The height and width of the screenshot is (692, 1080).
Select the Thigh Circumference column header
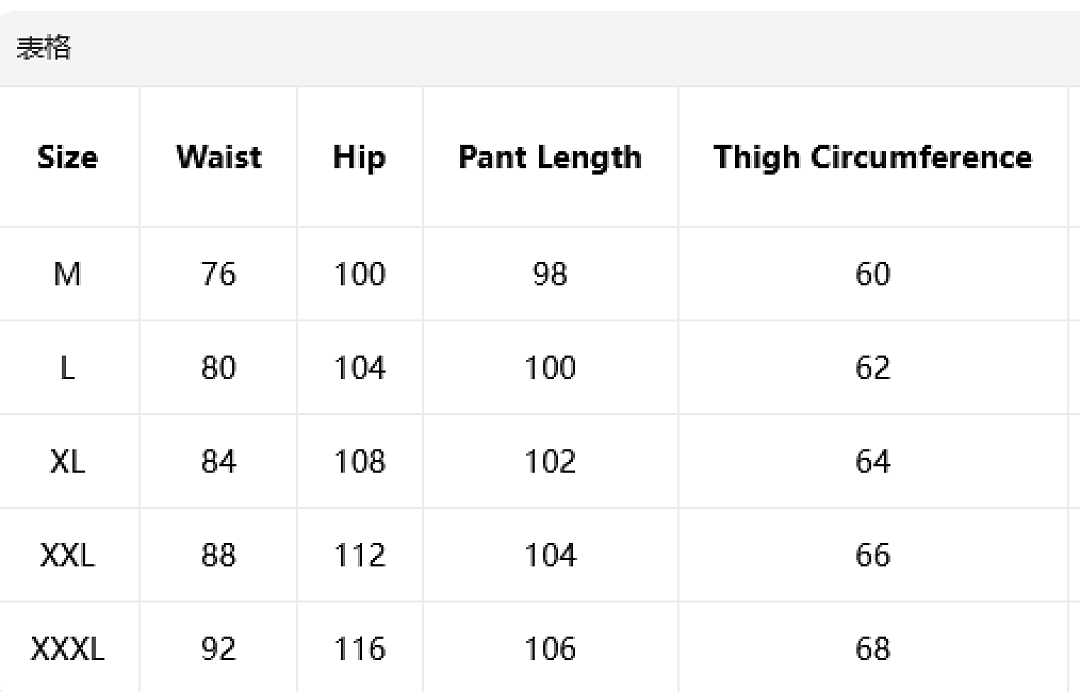(x=873, y=157)
